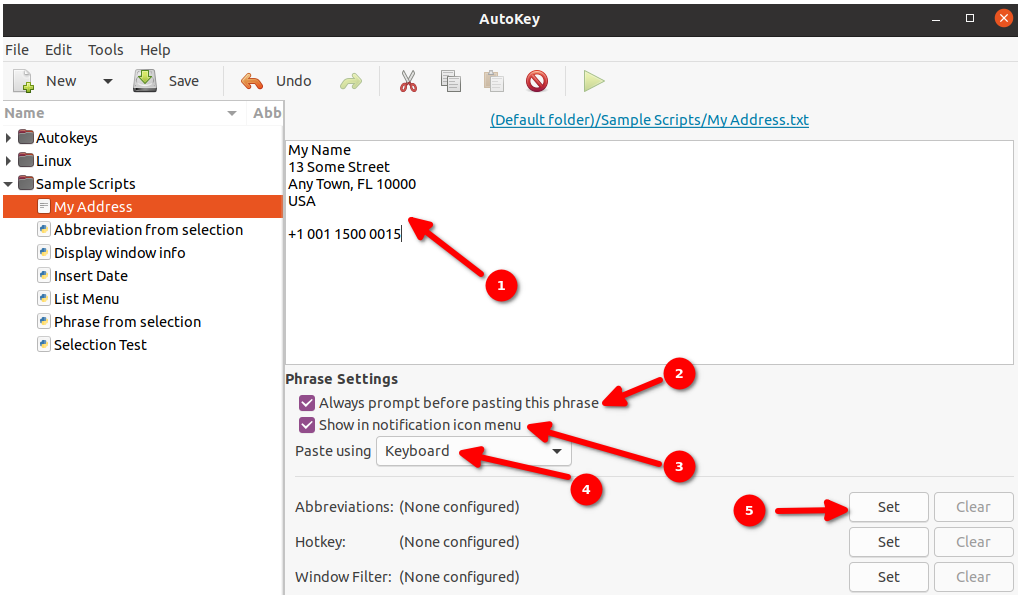
Task: Click the Cut scissors icon
Action: tap(408, 81)
